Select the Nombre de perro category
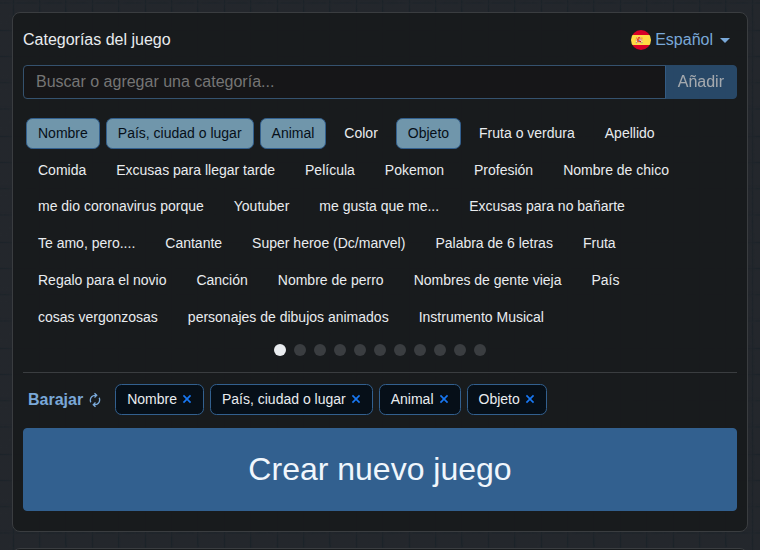 331,280
